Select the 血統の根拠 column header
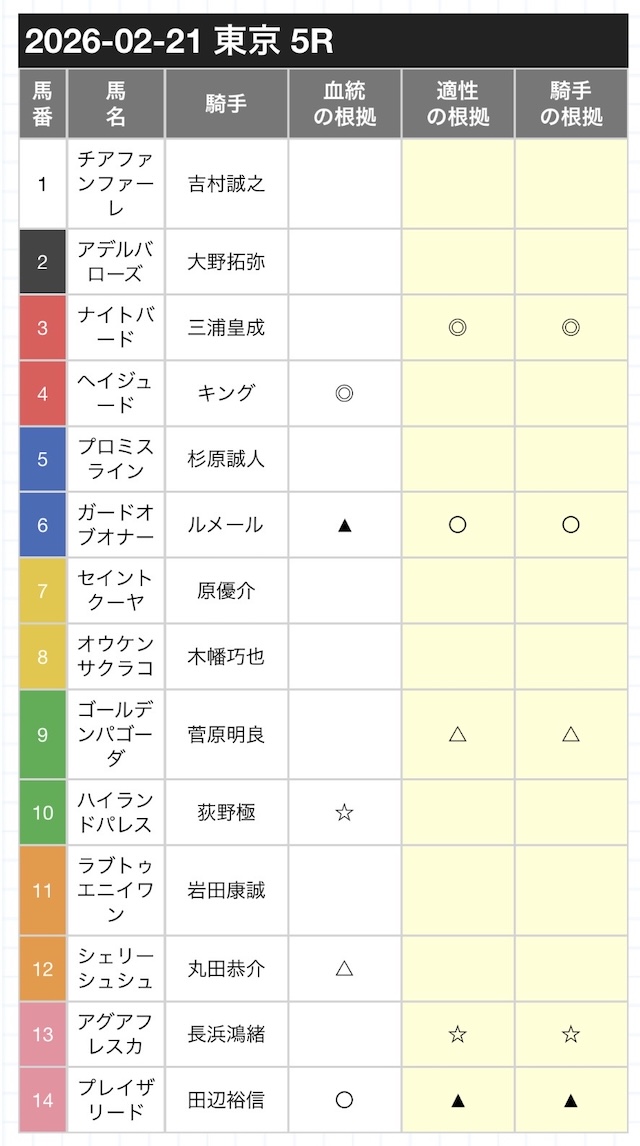The width and height of the screenshot is (640, 1146). pos(344,103)
